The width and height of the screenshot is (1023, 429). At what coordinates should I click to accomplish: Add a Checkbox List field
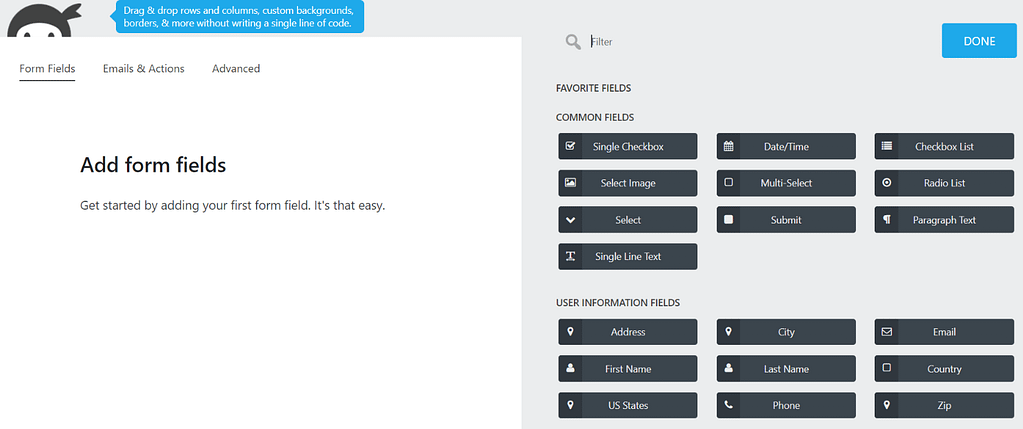(x=944, y=146)
